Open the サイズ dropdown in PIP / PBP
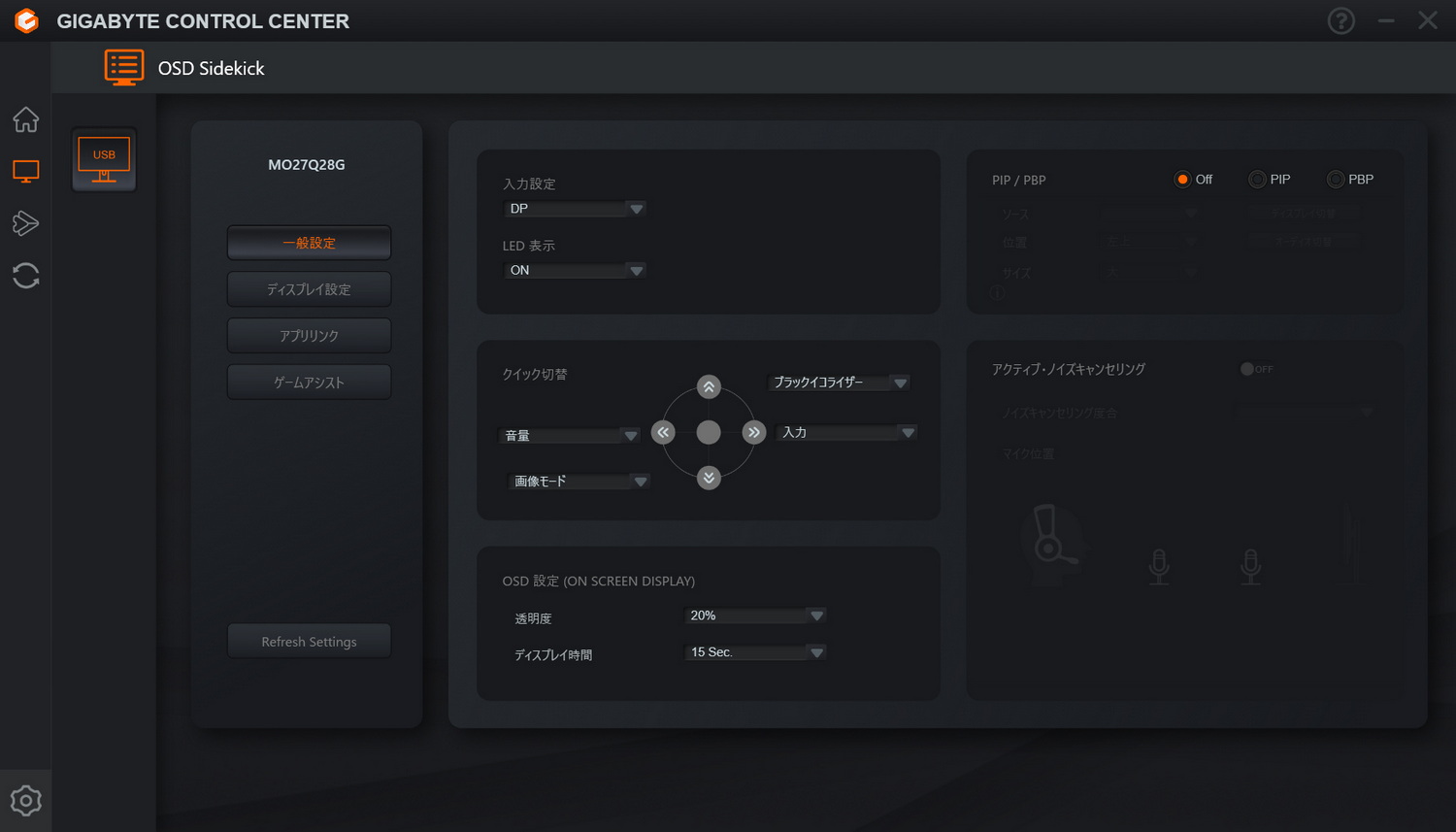The height and width of the screenshot is (832, 1456). 1150,273
